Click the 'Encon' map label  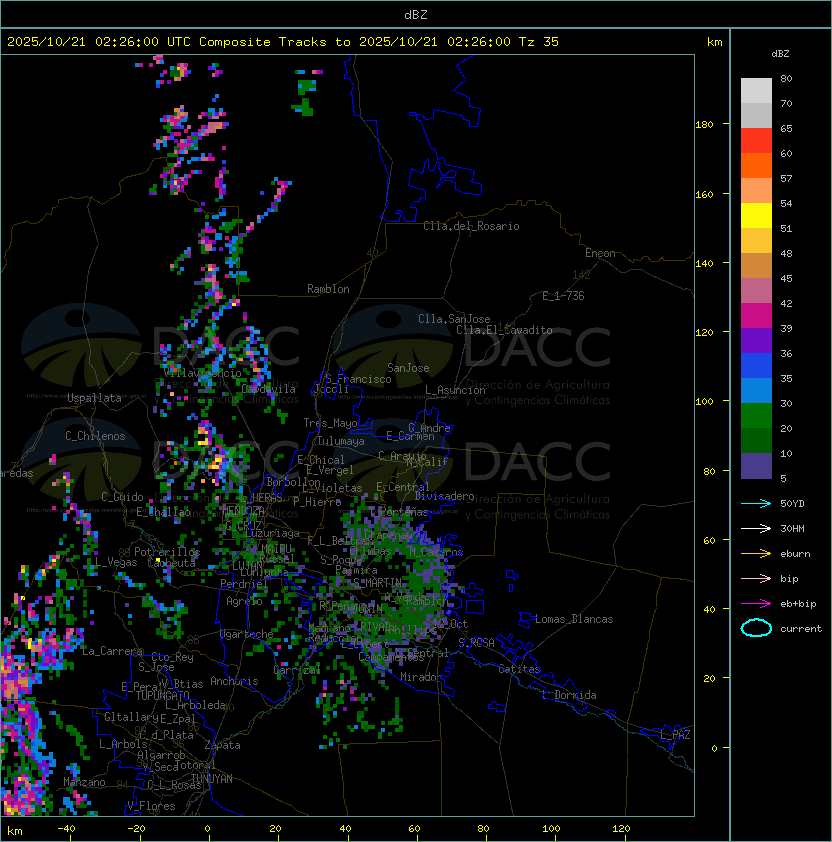pos(600,253)
